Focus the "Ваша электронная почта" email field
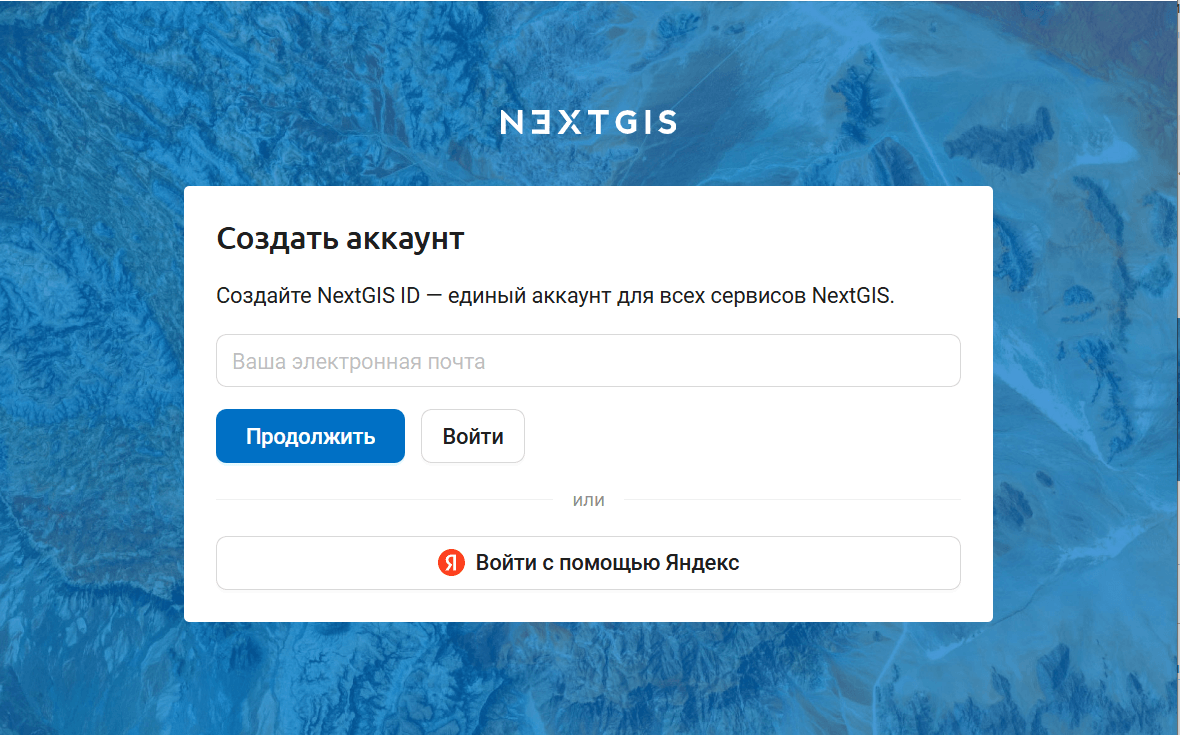Screen dimensions: 1180x735 tap(588, 361)
